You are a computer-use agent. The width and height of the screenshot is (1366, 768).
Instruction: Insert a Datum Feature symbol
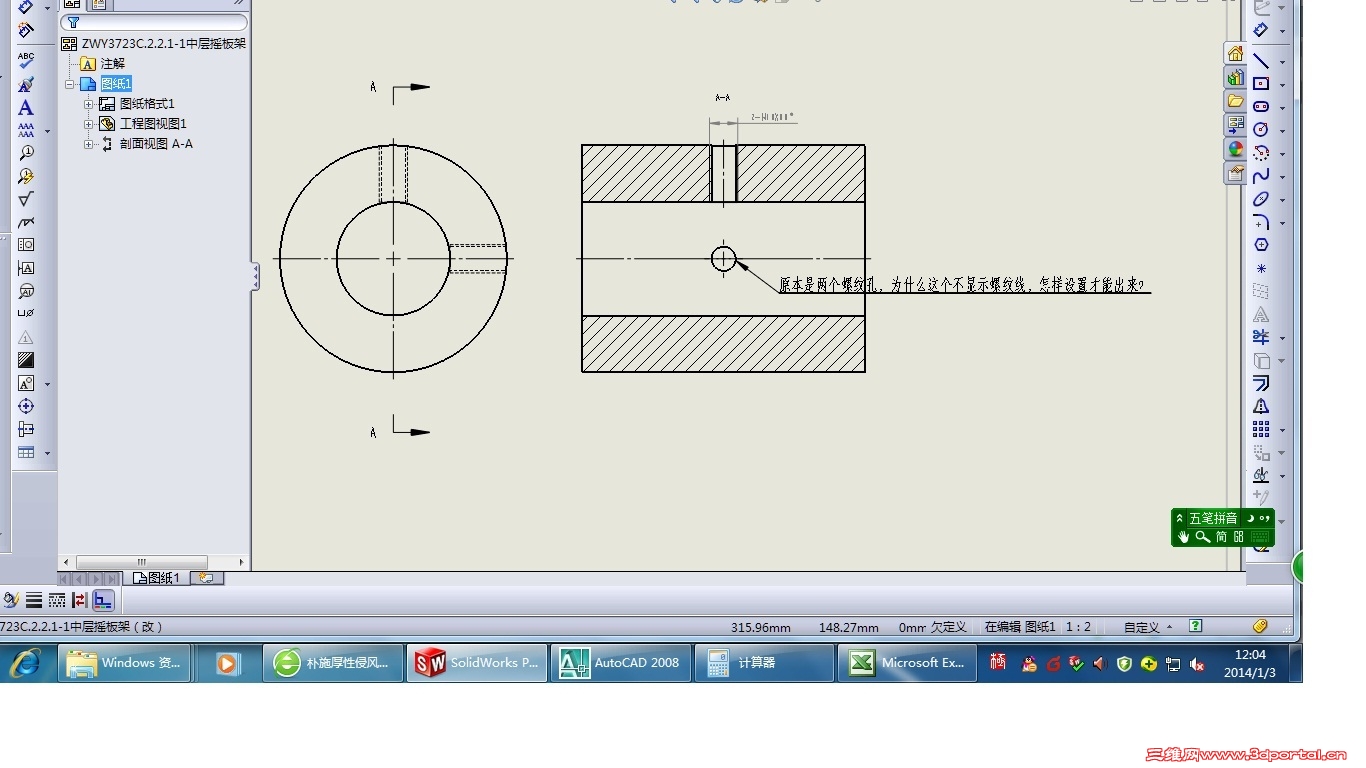[26, 268]
